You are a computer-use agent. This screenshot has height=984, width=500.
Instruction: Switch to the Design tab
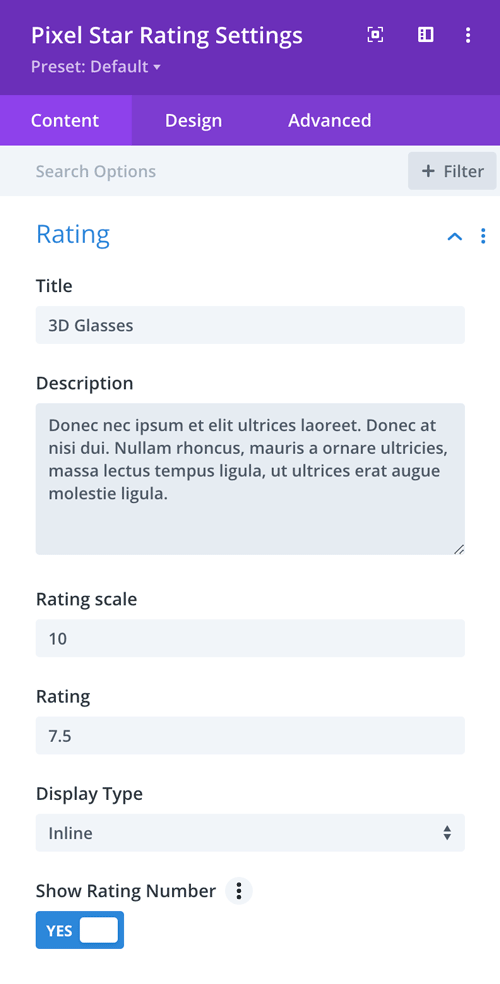click(x=193, y=120)
